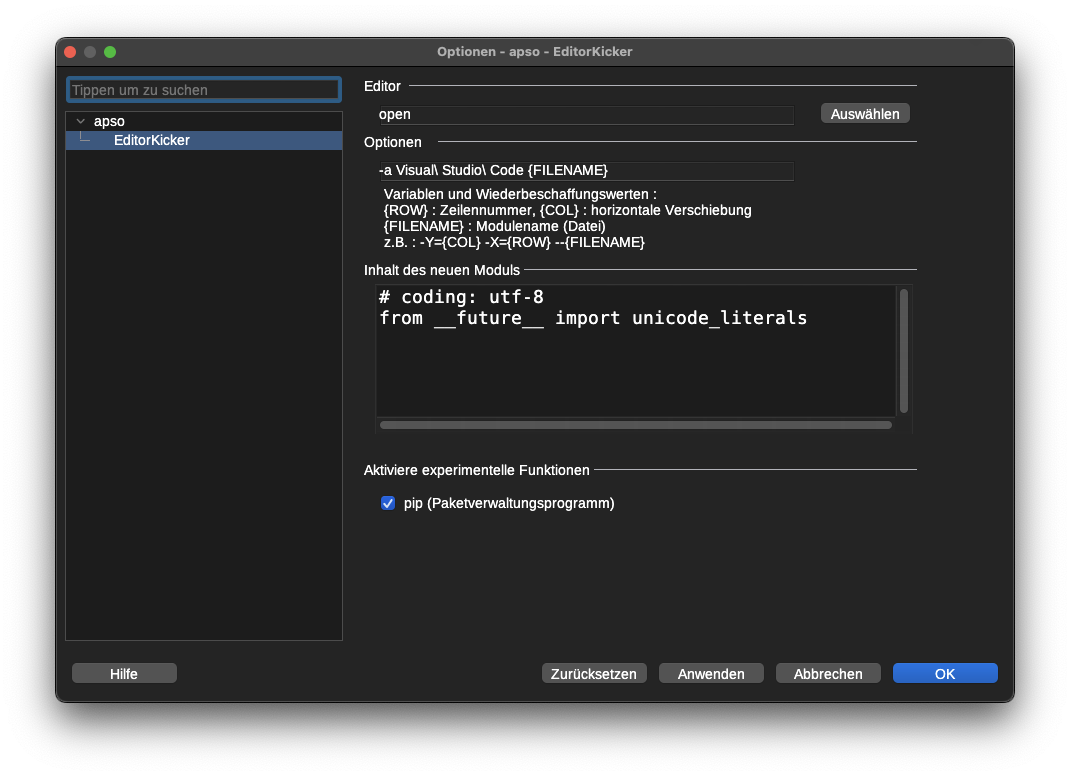
Task: Click the Editor field containing 'open'
Action: (x=584, y=114)
